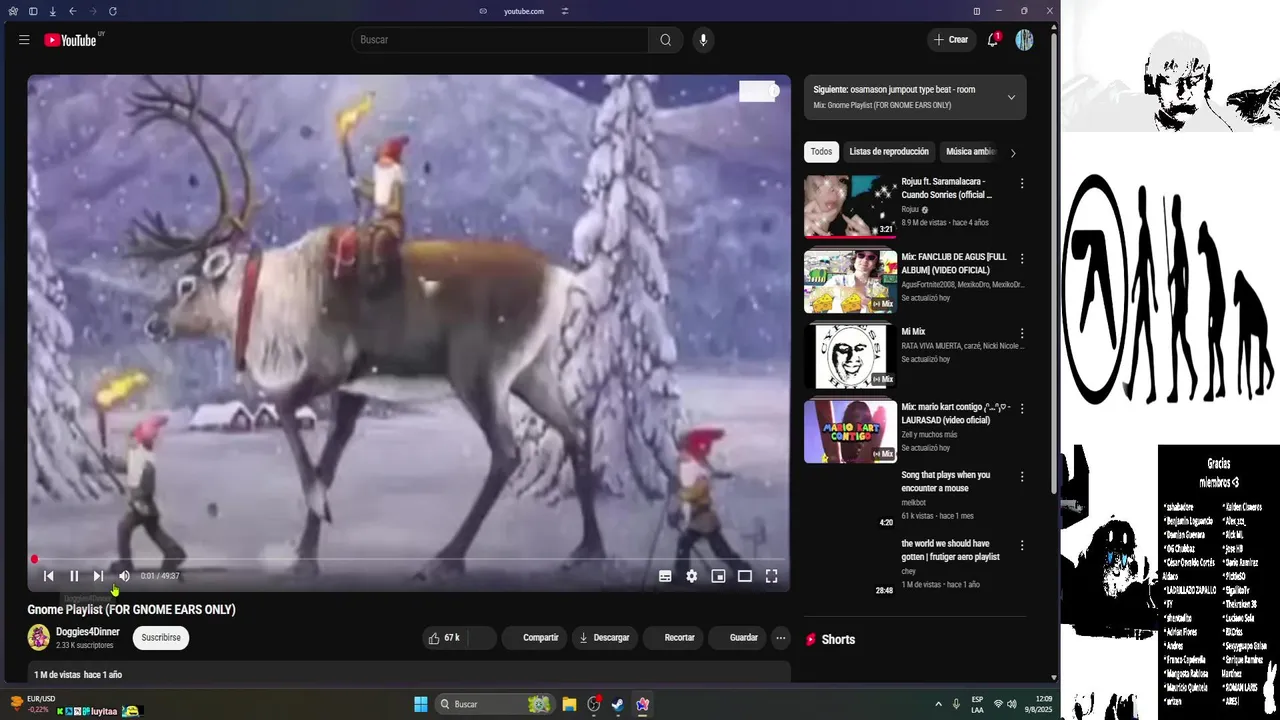Focus the YouTube Buscar search field
Viewport: 1280px width, 720px height.
click(500, 40)
